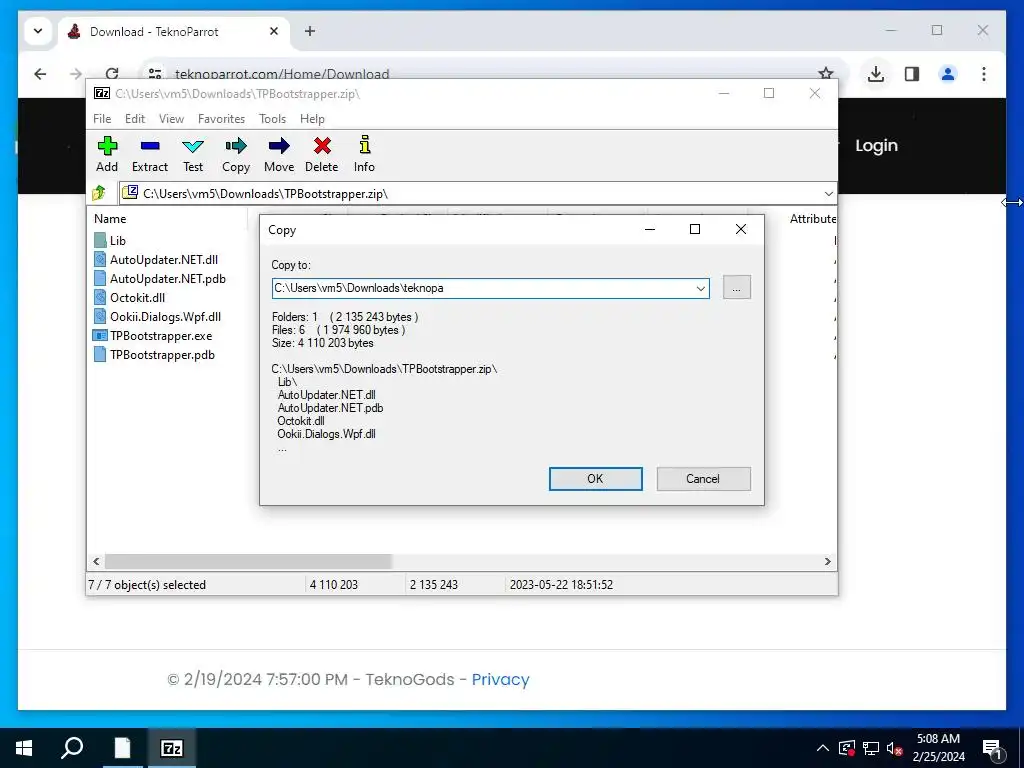Click the Add toolbar icon in 7-Zip

pyautogui.click(x=107, y=153)
